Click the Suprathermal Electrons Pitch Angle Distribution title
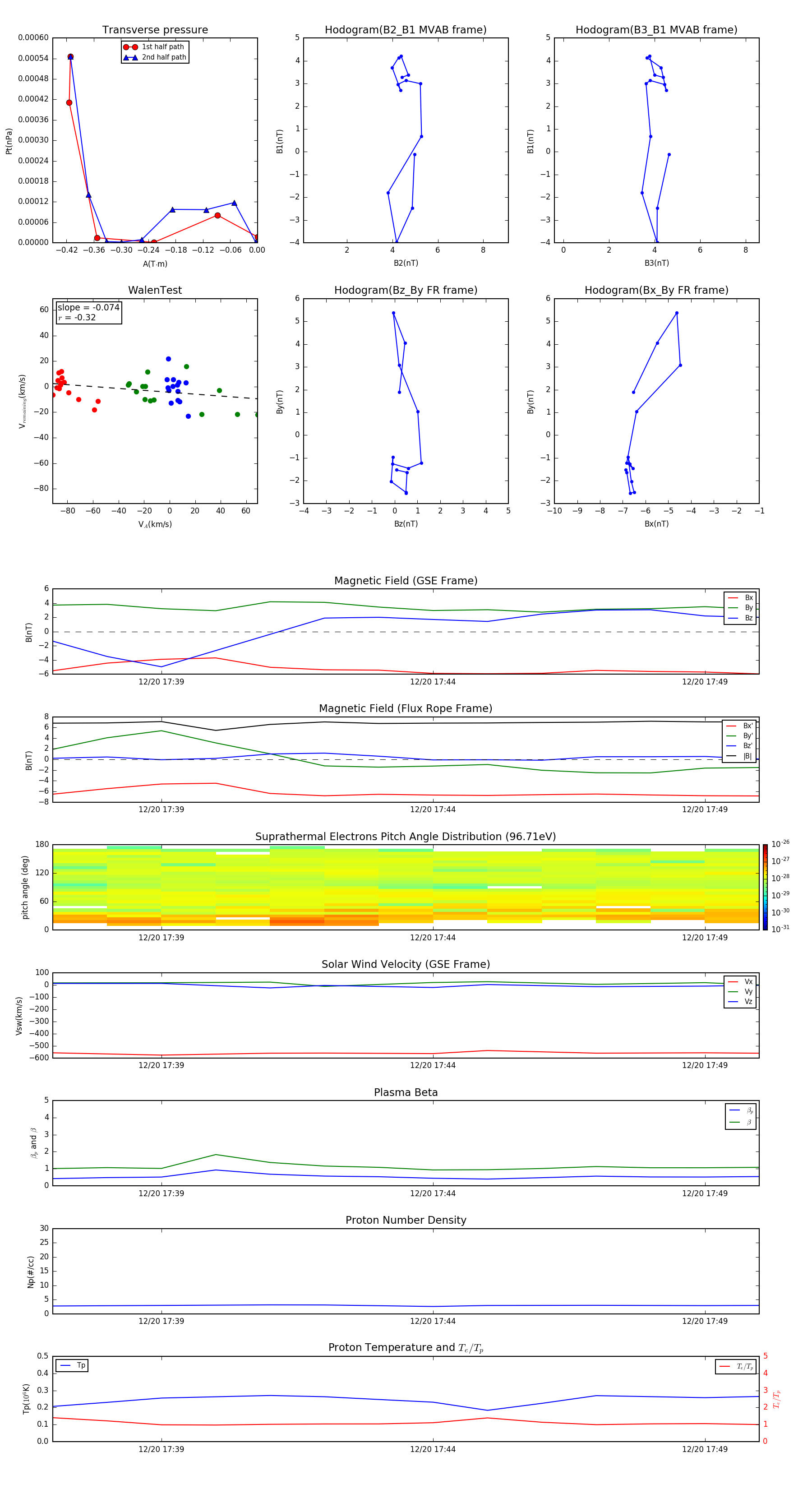Screen dimensions: 812x1489 point(406,837)
